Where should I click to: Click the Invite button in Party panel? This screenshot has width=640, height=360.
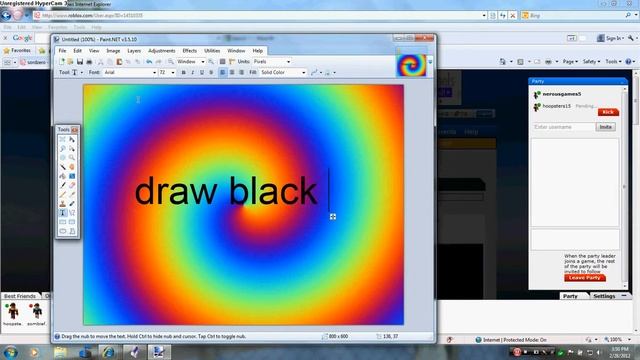pos(605,127)
